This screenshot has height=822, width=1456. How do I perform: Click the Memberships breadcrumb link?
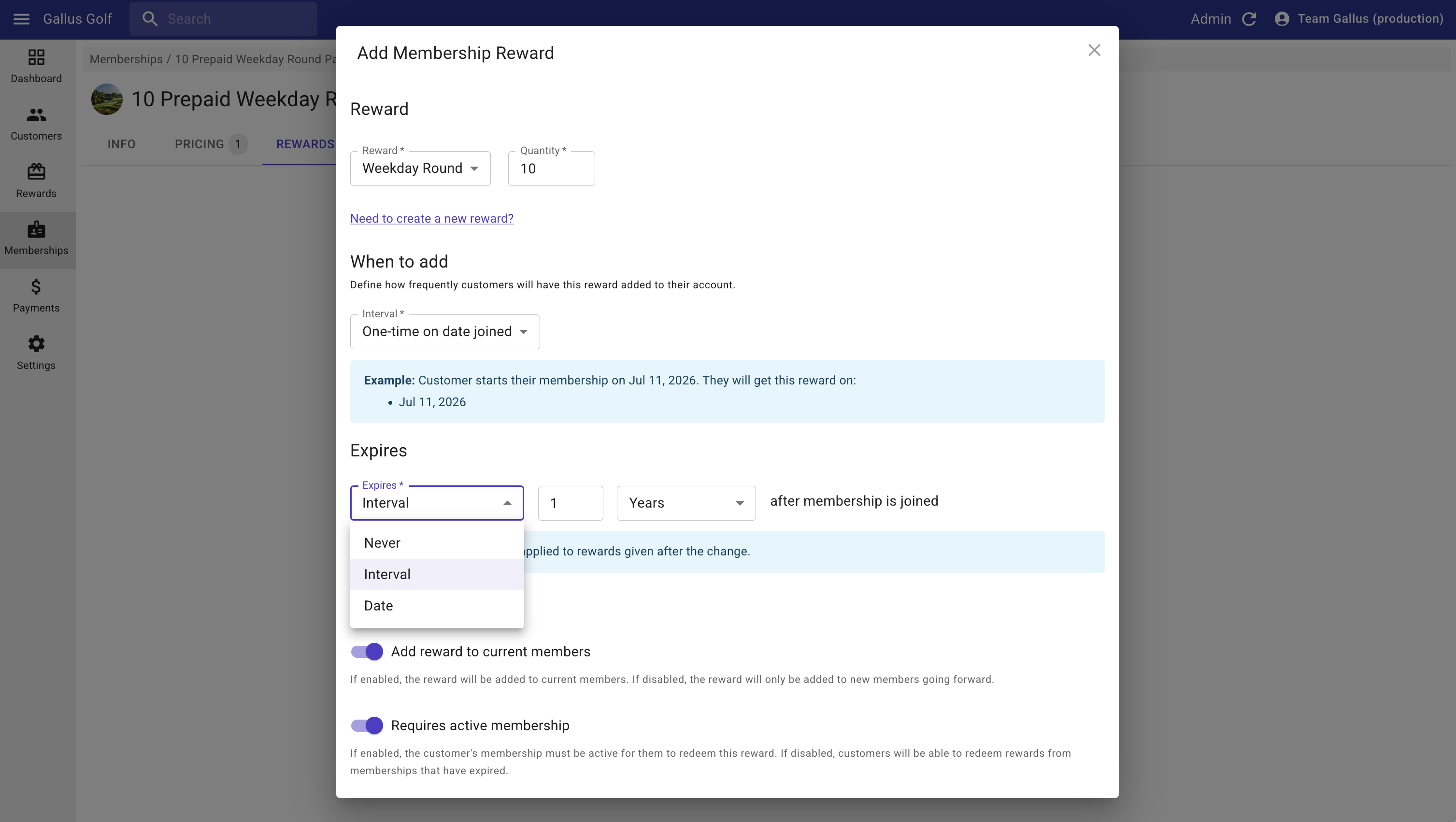point(126,59)
